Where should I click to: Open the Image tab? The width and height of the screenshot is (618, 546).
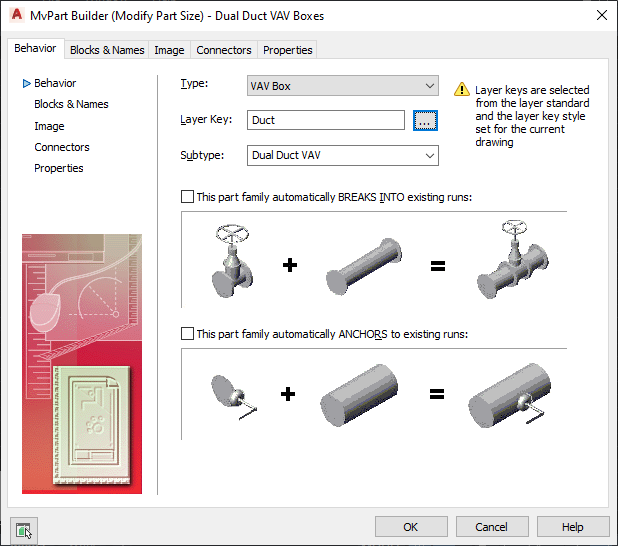point(169,50)
